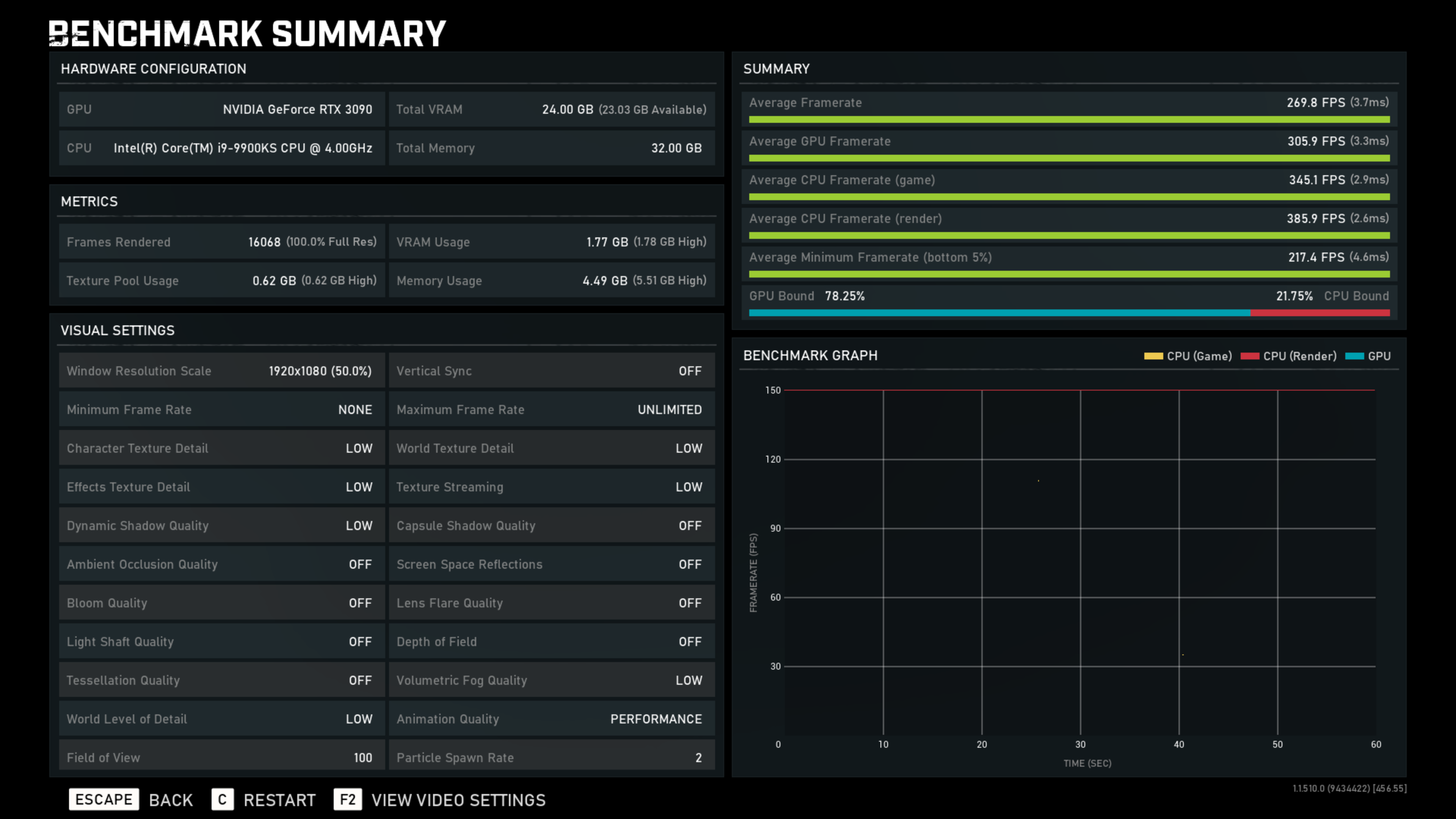Screen dimensions: 1456x819
Task: Click the ESCAPE key icon
Action: (x=104, y=799)
